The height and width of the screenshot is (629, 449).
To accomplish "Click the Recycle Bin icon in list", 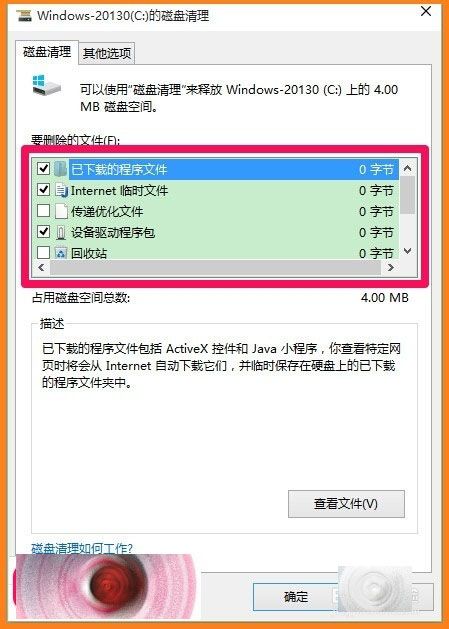I will (x=61, y=253).
